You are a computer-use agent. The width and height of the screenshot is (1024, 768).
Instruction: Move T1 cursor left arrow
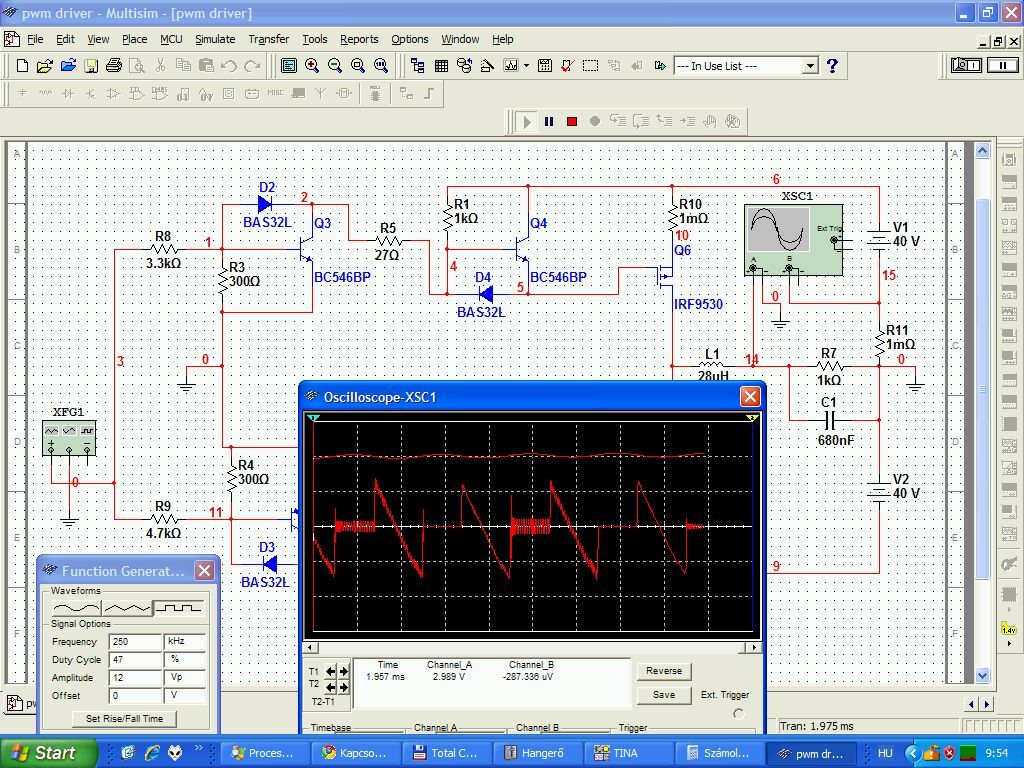(x=330, y=671)
